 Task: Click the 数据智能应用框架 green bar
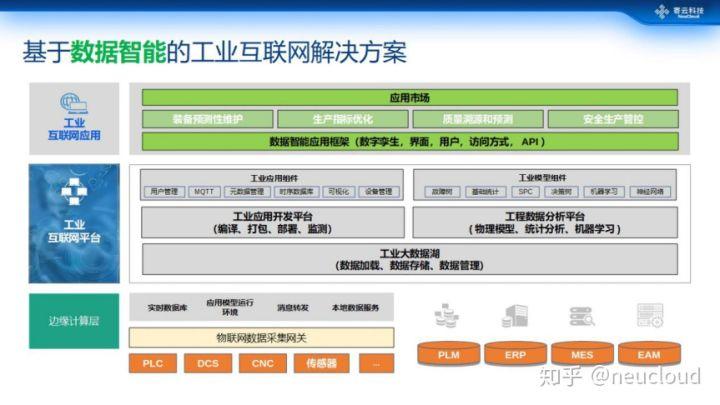(410, 141)
